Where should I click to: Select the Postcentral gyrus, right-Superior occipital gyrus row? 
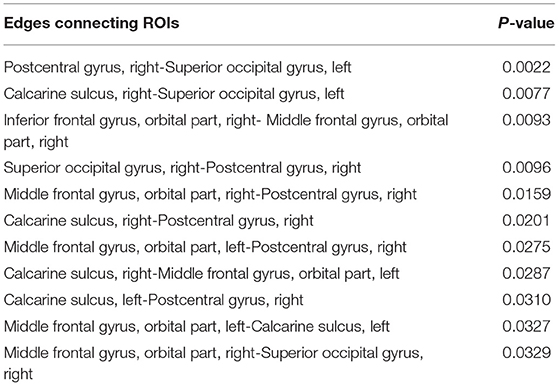pos(280,67)
